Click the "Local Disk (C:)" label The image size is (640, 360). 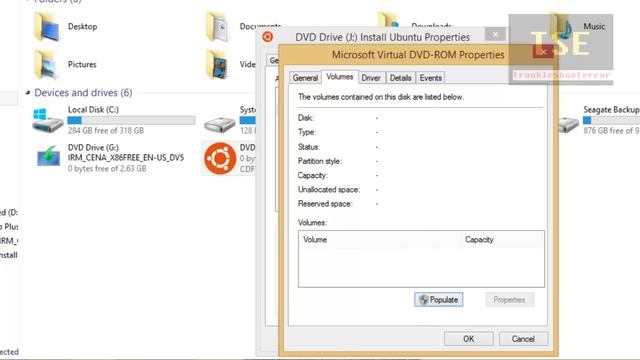(x=93, y=109)
